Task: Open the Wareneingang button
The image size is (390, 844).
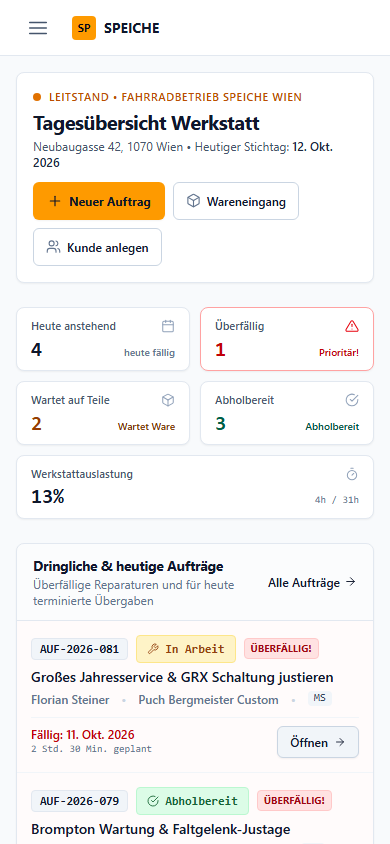Action: [x=236, y=201]
